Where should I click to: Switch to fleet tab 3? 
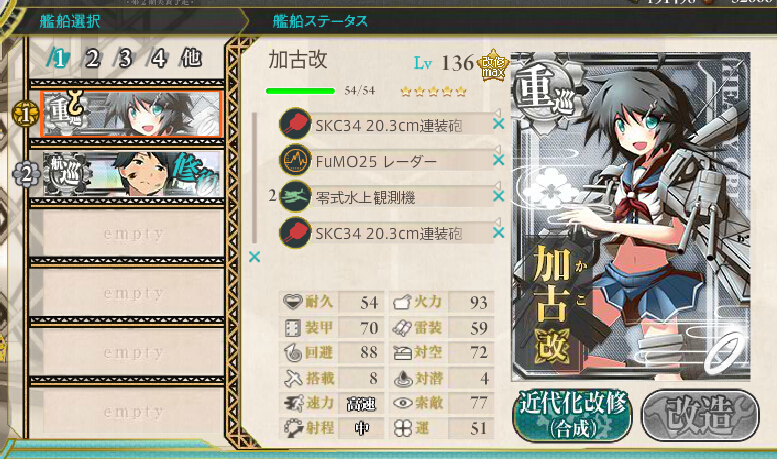[x=125, y=58]
